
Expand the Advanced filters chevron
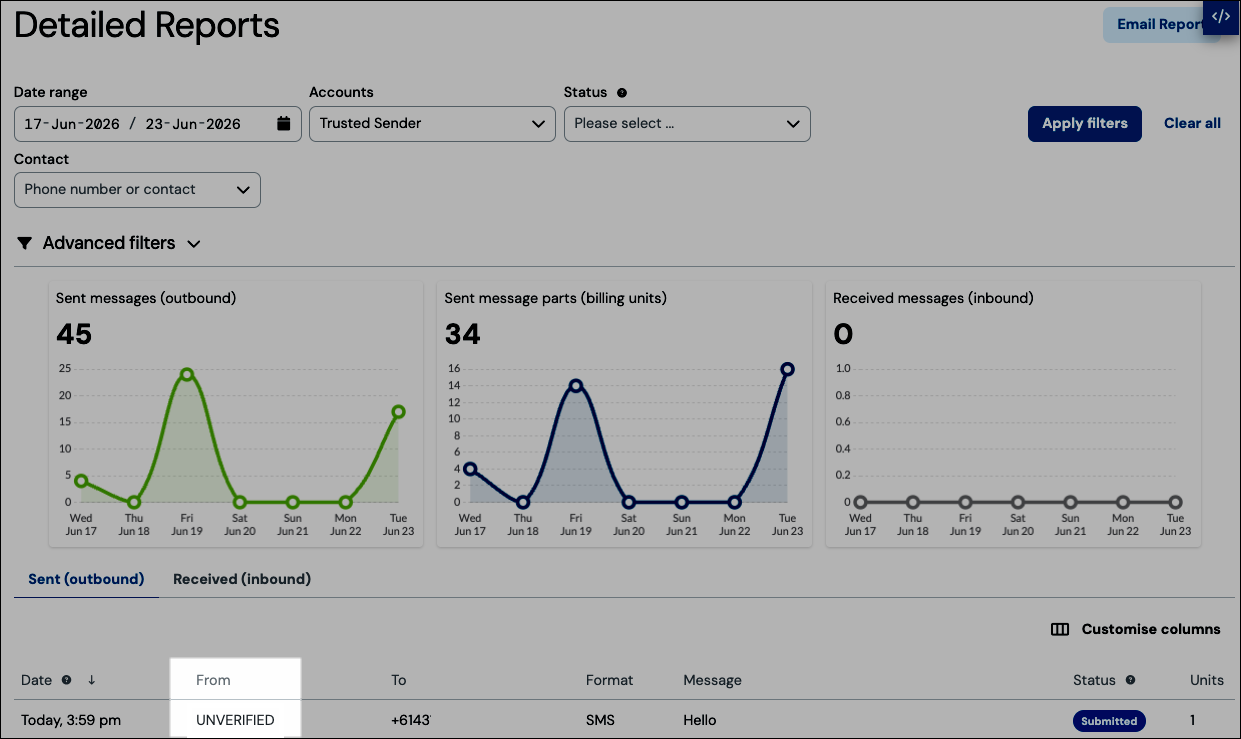click(194, 244)
